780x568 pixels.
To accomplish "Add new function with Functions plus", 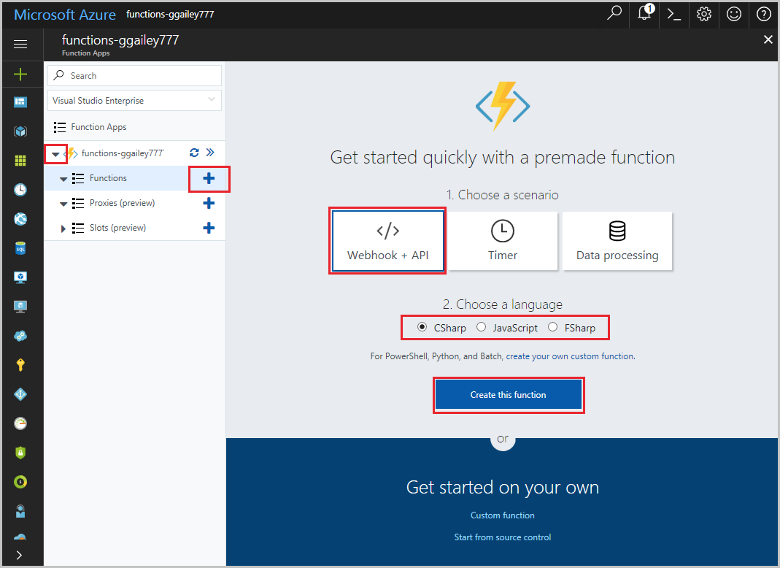I will (x=209, y=179).
